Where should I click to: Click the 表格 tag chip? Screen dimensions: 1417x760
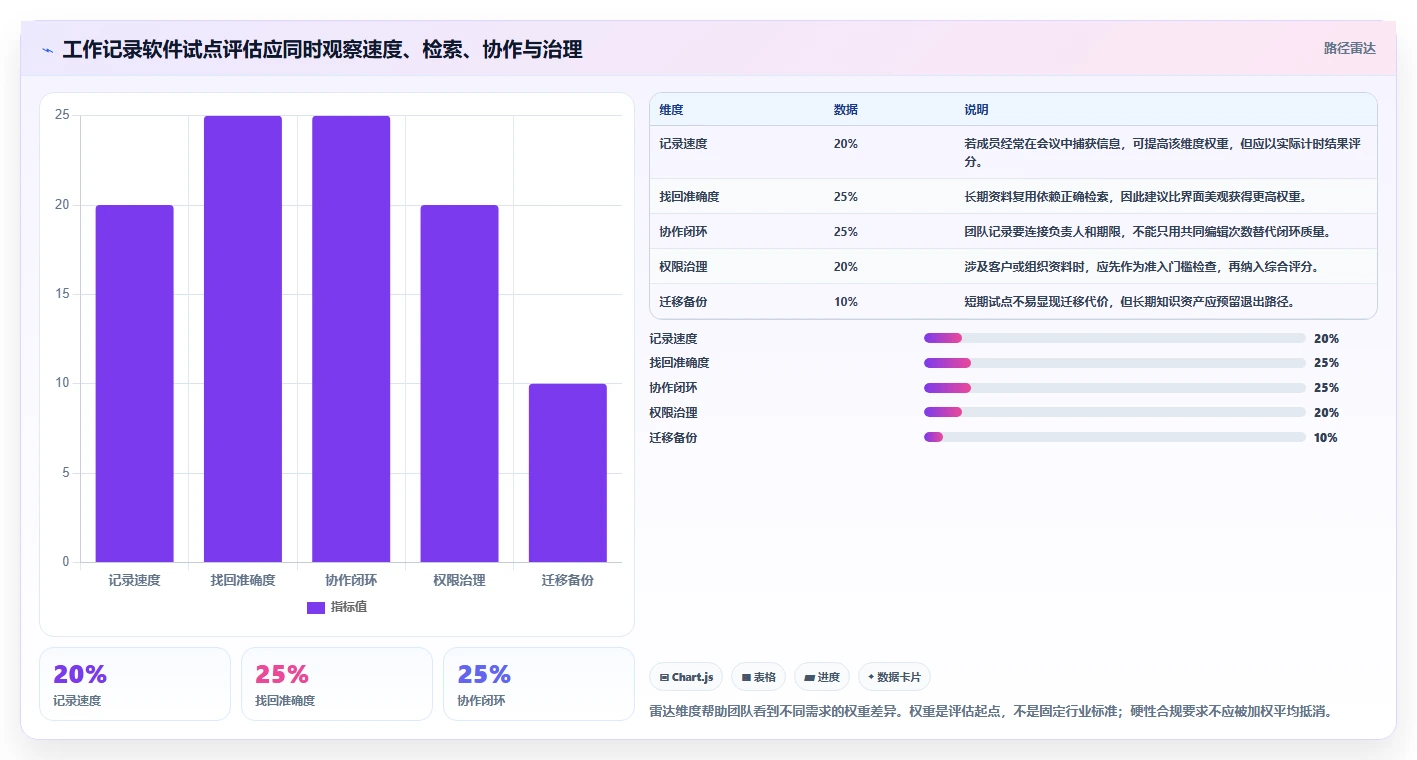[x=759, y=677]
